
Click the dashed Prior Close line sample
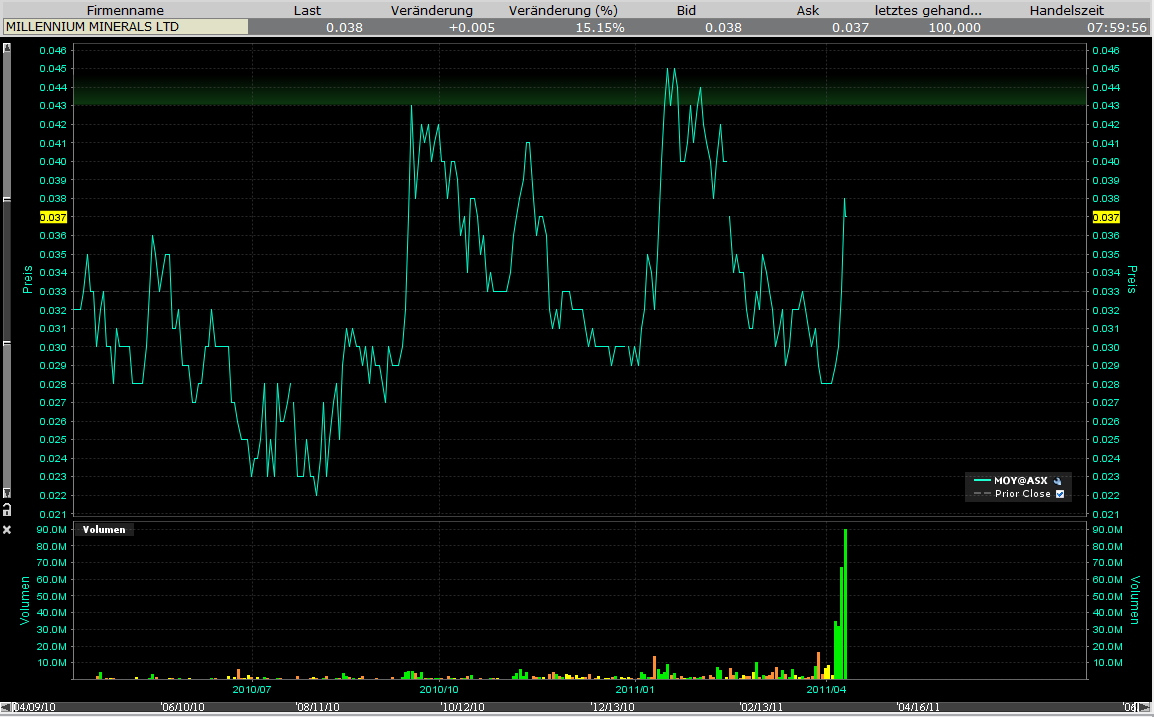pos(982,493)
